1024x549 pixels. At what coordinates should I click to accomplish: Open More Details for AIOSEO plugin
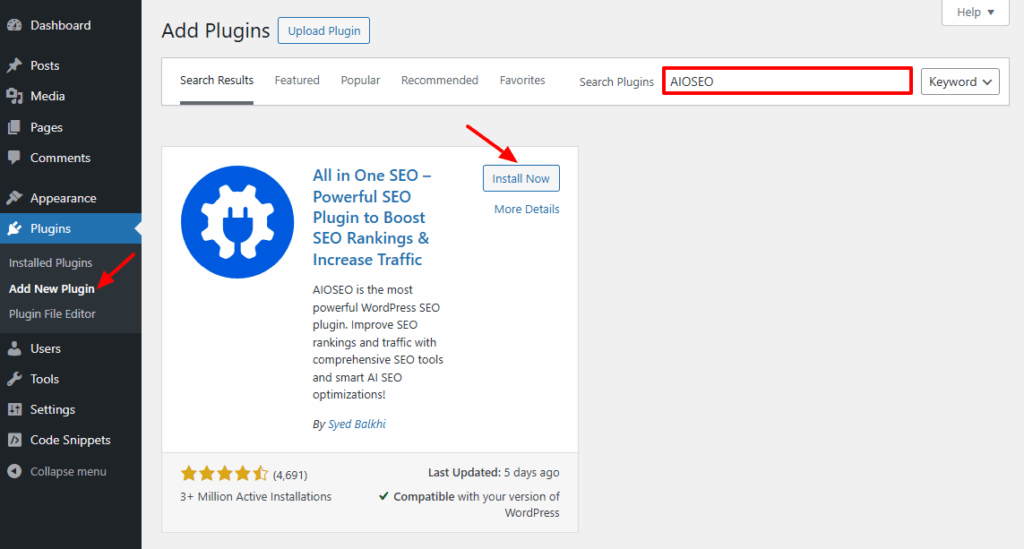[526, 209]
